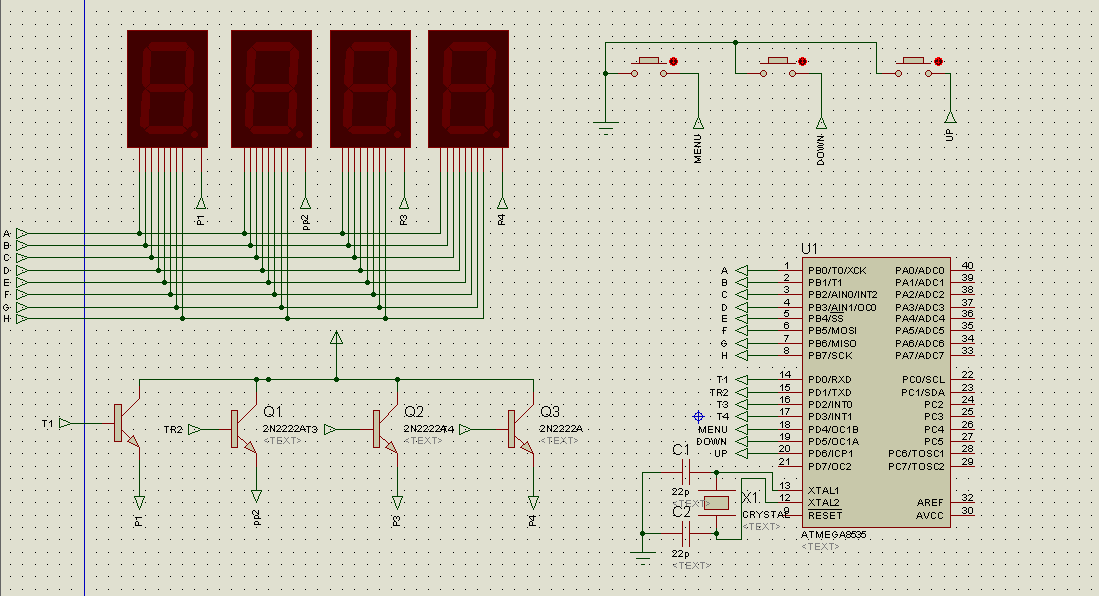Select the ATMEGA8535 U1 chip body
The width and height of the screenshot is (1099, 596).
pyautogui.click(x=876, y=392)
